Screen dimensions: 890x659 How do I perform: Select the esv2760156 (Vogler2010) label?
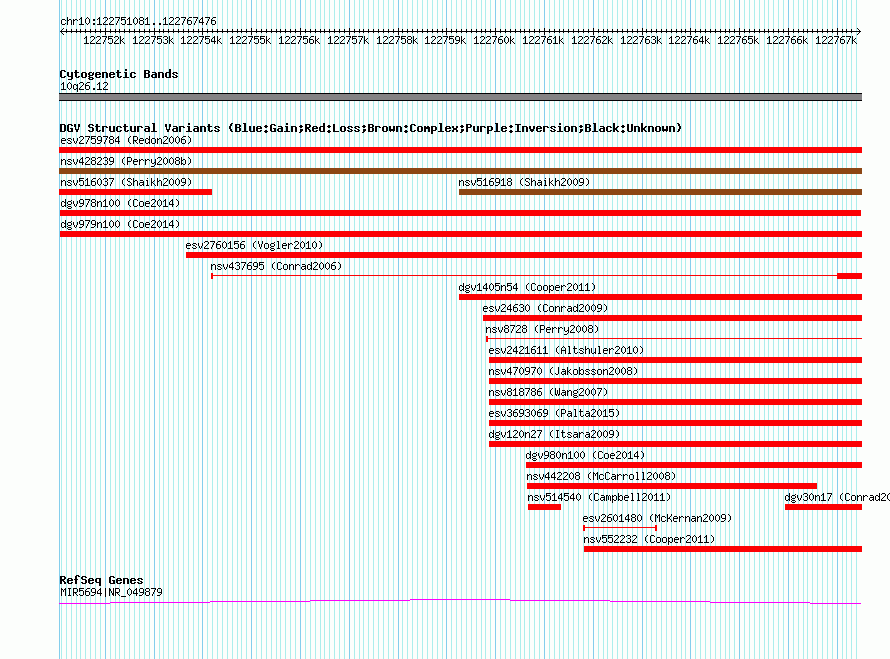[x=254, y=245]
